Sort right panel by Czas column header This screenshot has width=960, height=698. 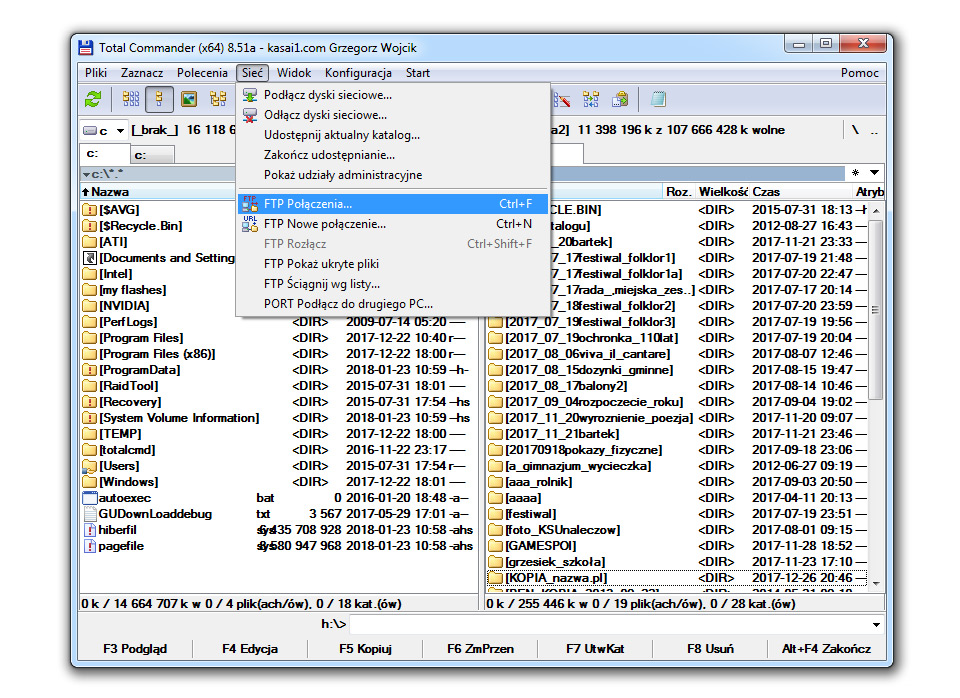tap(801, 192)
